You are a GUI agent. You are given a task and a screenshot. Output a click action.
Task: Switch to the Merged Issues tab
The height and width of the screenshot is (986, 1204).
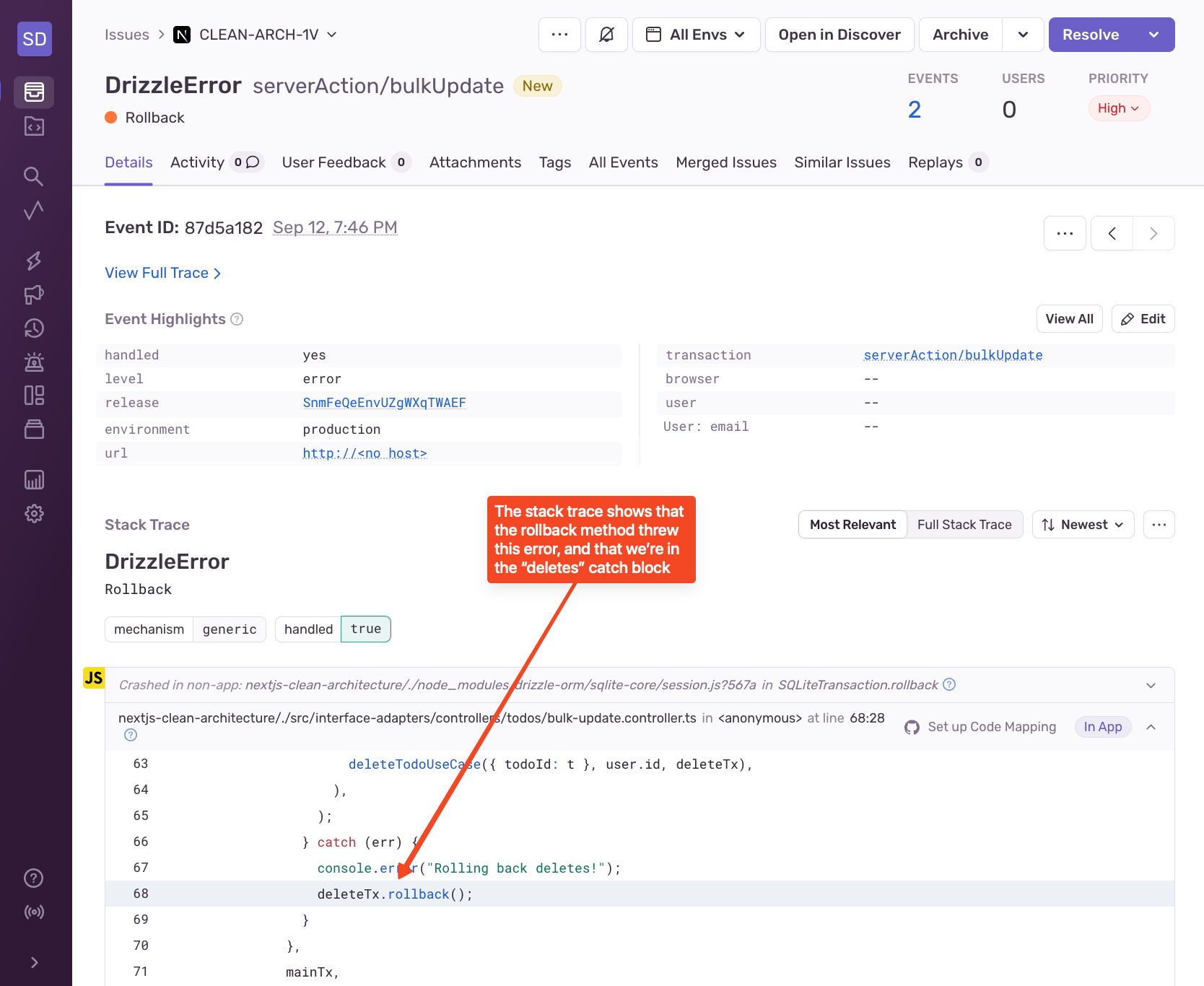point(726,162)
